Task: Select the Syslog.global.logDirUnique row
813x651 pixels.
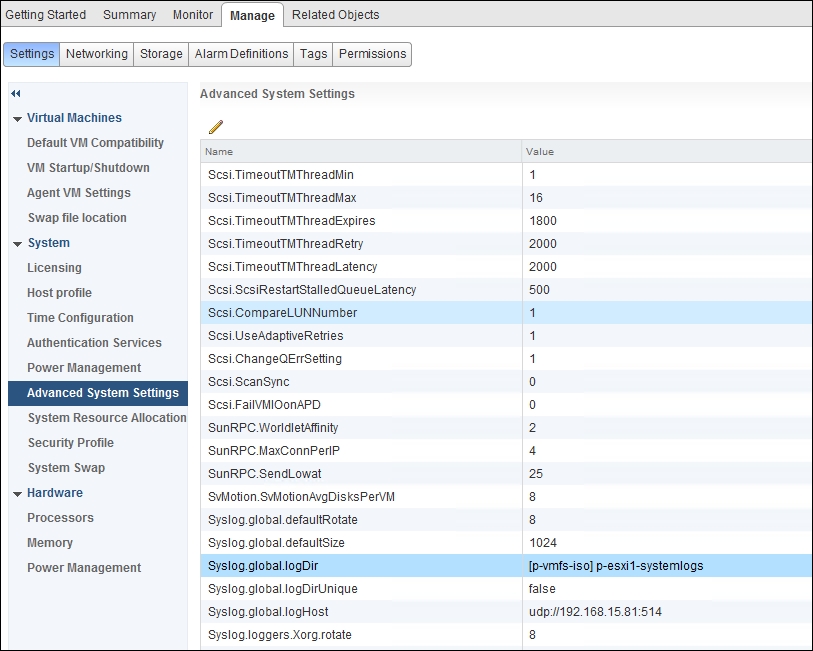Action: [507, 588]
